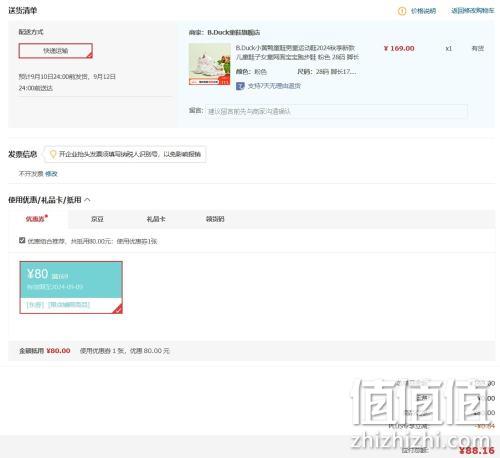Image resolution: width=500 pixels, height=458 pixels.
Task: Open the B.Duck shoe product thumbnail
Action: (209, 64)
